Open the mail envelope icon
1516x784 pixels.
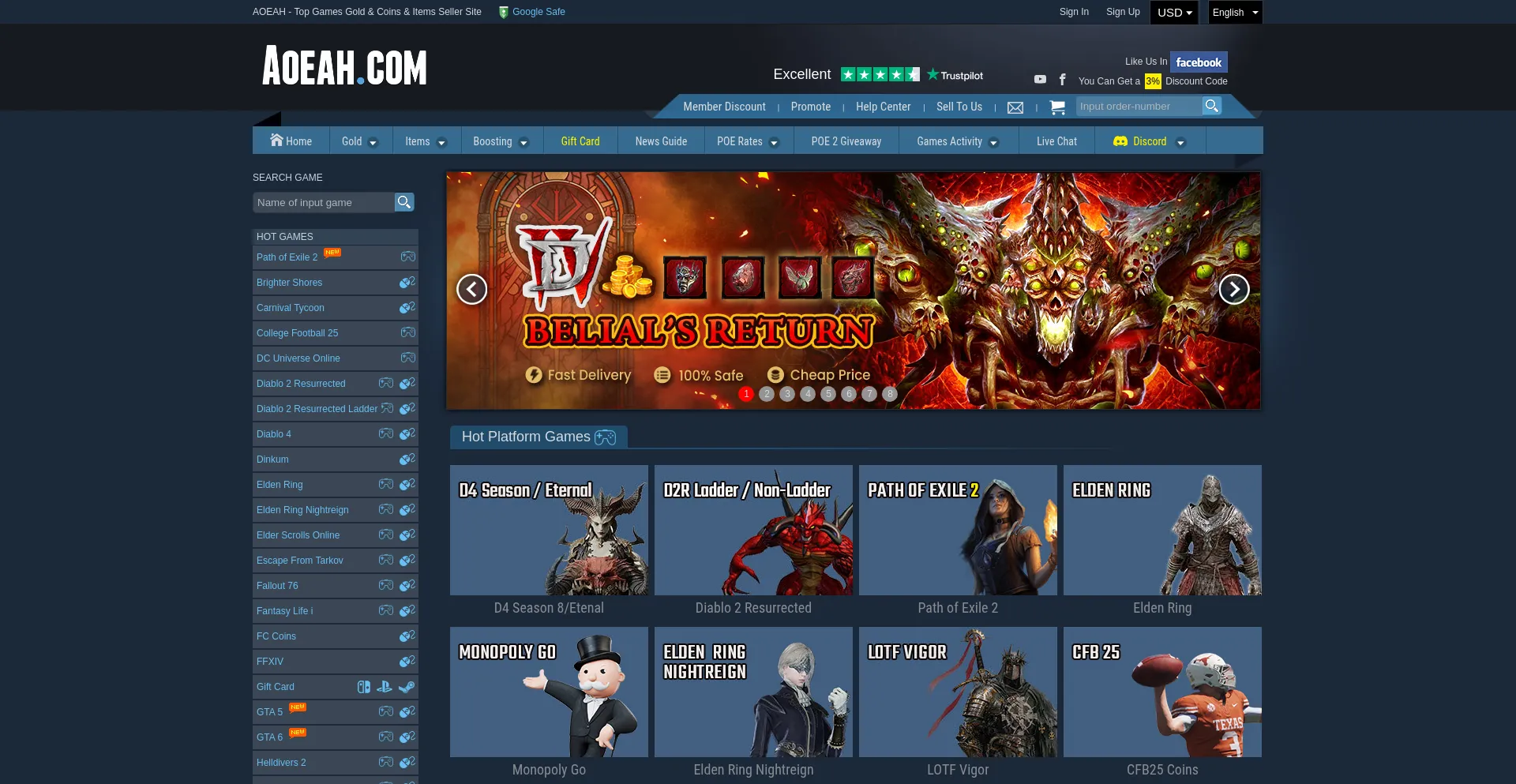1015,107
